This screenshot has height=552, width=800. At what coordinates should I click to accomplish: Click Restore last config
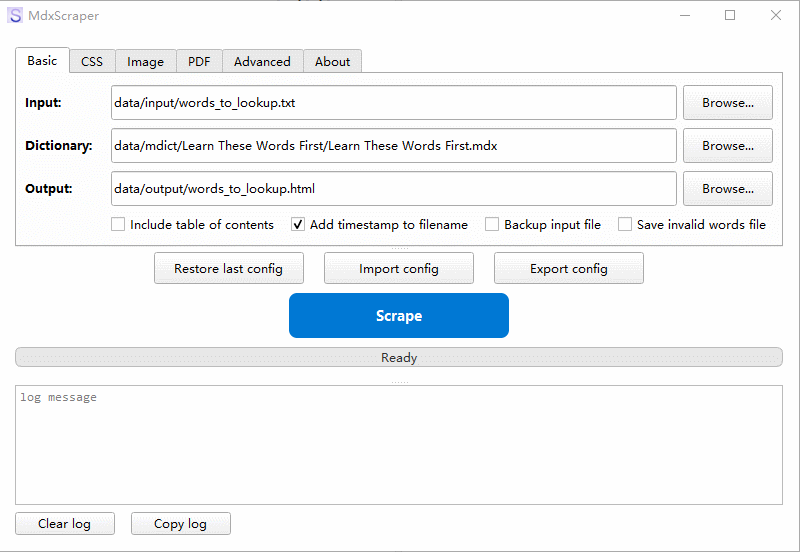pos(228,269)
